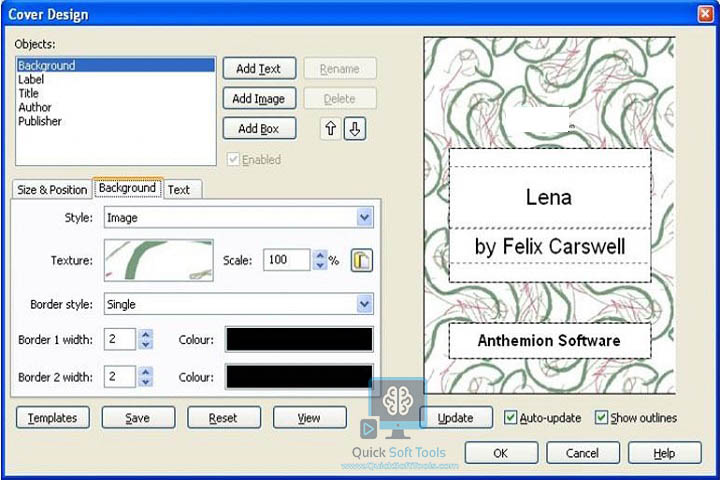Open Border 1 colour swatch
Screen dimensions: 720x480
tap(299, 339)
